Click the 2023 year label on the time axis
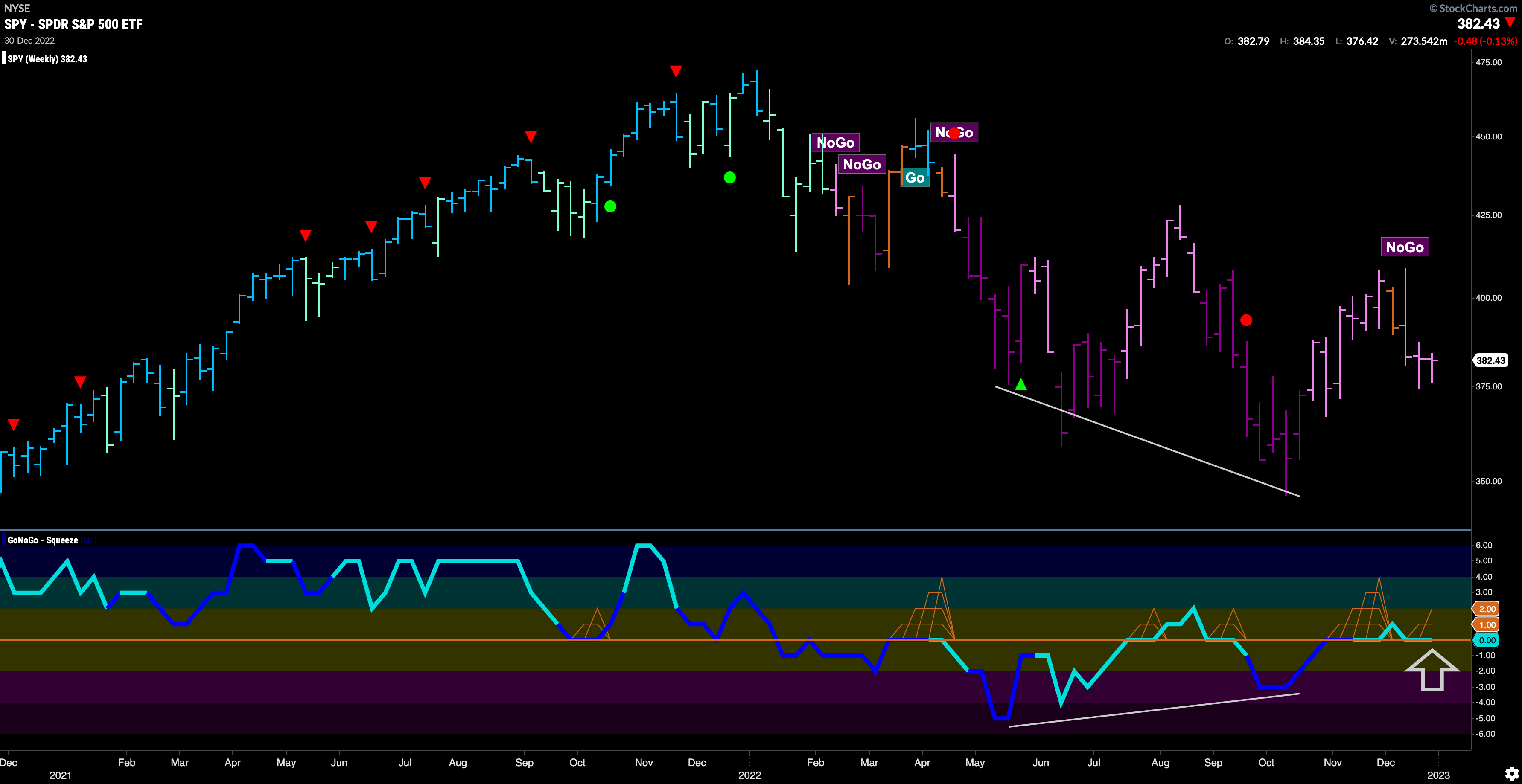Viewport: 1522px width, 784px height. click(x=1438, y=775)
